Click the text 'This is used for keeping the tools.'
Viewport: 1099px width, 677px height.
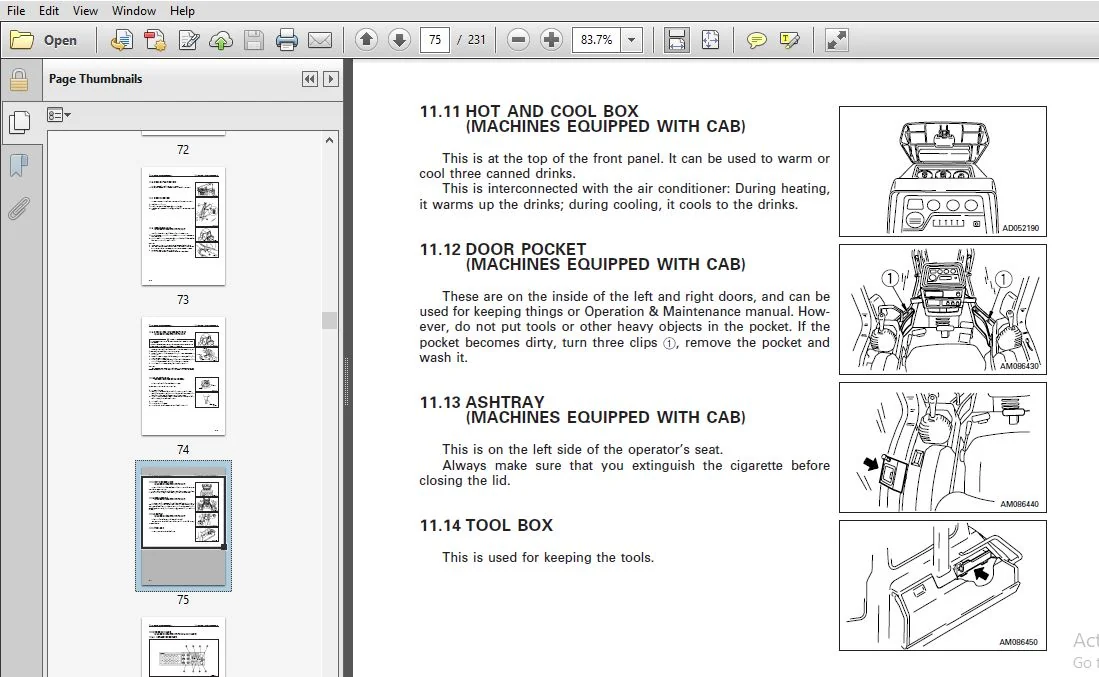(x=547, y=558)
